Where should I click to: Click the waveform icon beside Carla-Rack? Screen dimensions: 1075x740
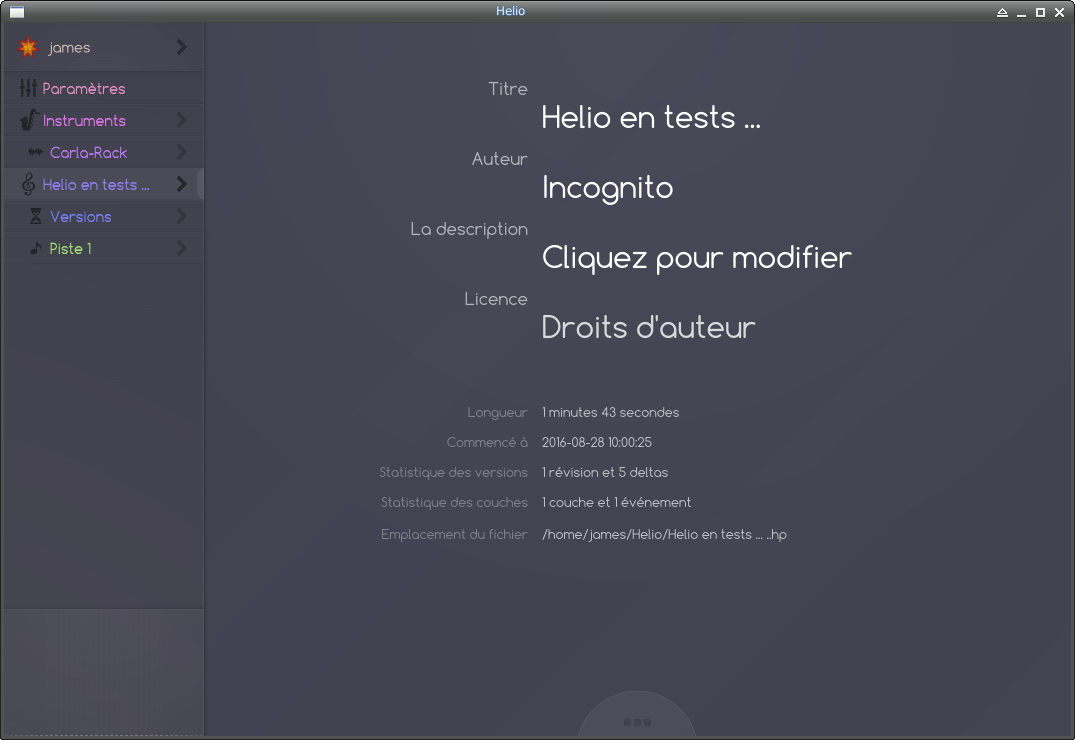[36, 152]
